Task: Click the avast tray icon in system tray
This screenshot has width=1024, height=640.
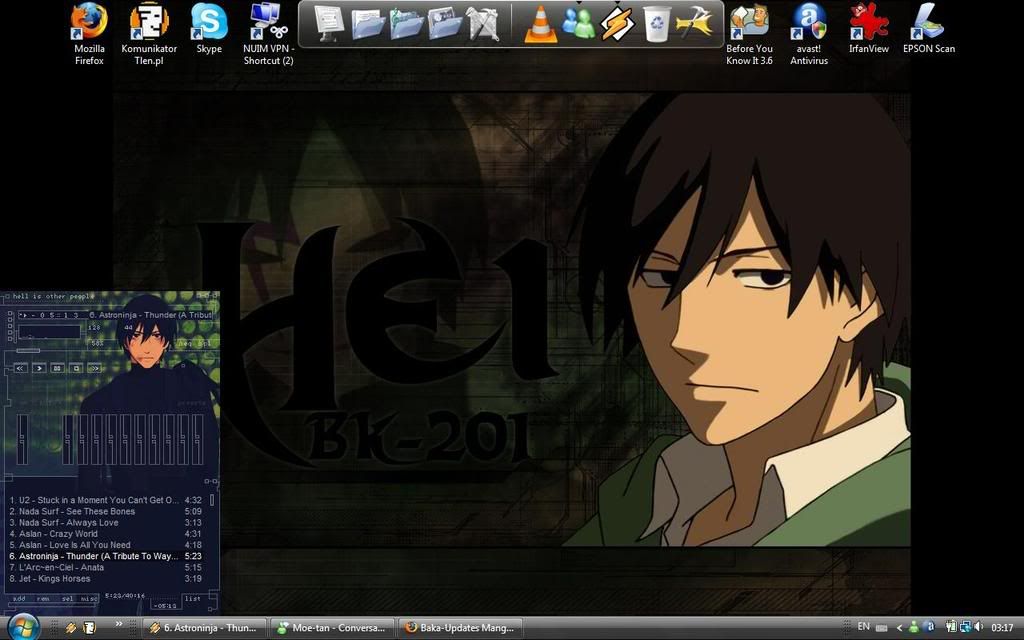Action: point(930,627)
